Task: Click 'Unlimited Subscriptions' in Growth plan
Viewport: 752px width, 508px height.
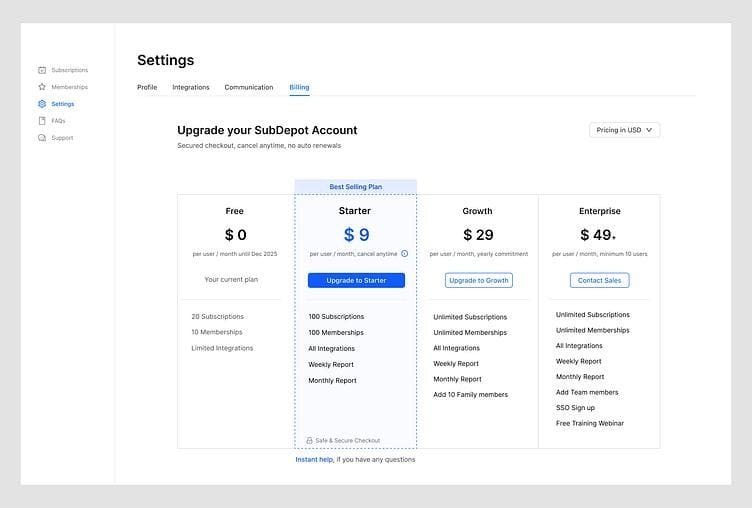Action: click(470, 317)
